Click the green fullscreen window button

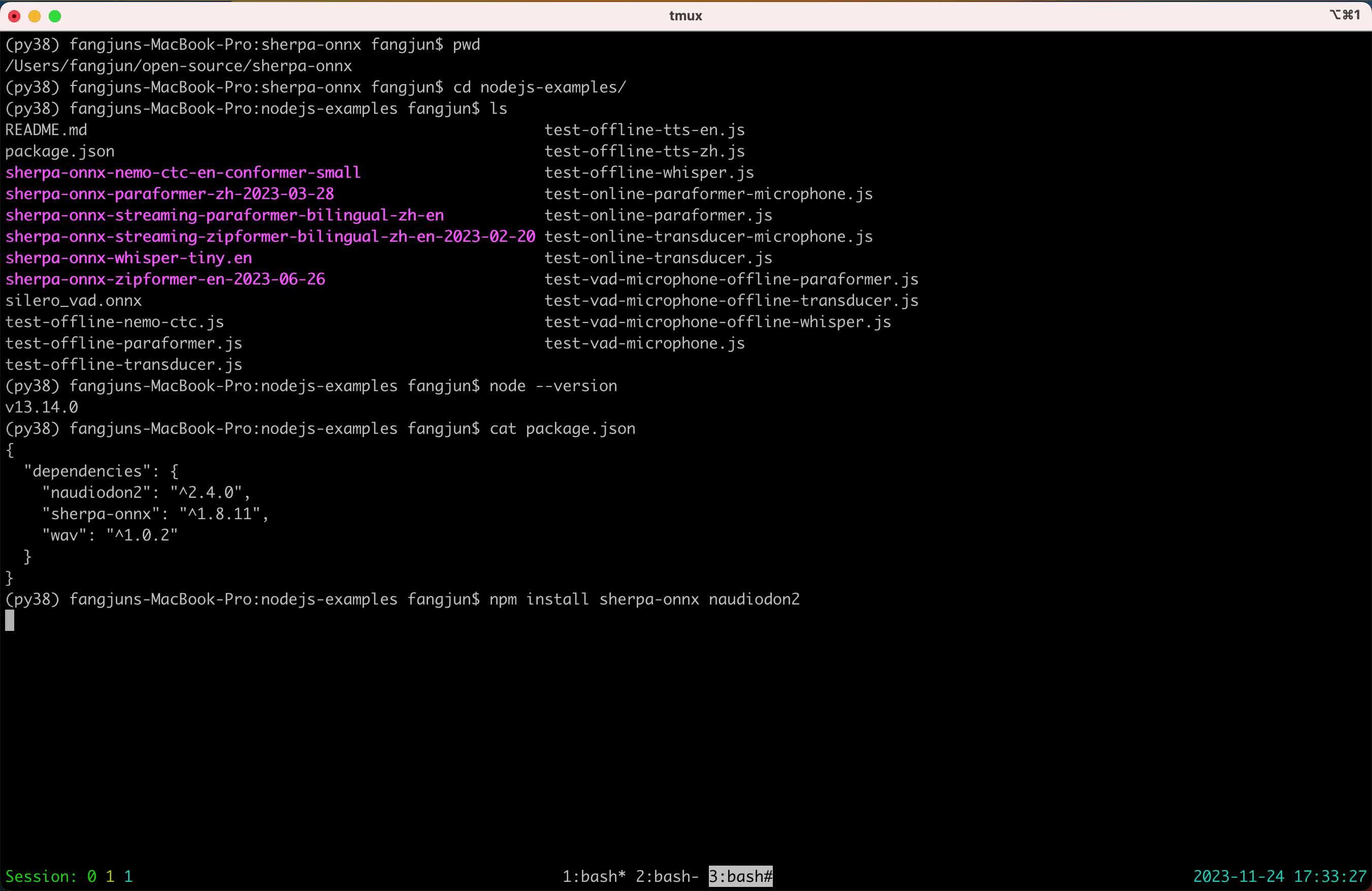pyautogui.click(x=55, y=16)
